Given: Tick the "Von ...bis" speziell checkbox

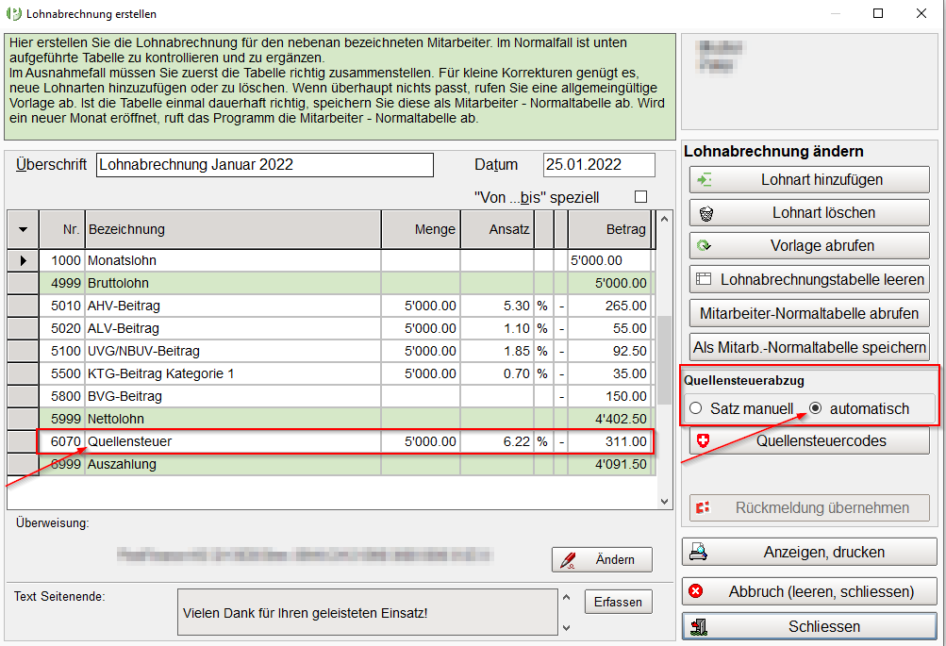Looking at the screenshot, I should click(641, 197).
